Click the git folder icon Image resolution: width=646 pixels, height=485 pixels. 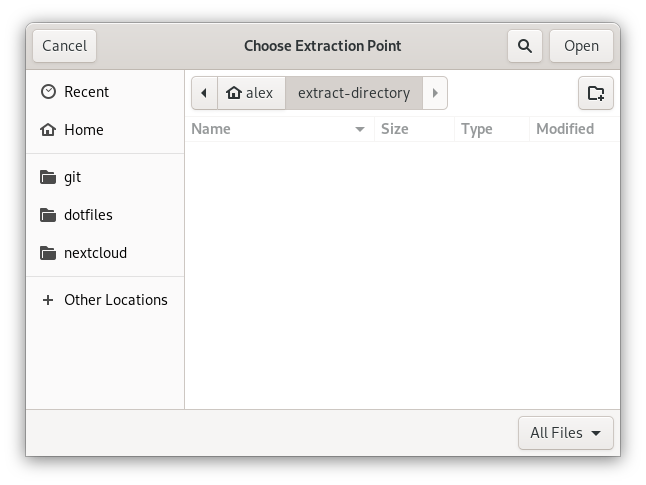click(x=48, y=177)
